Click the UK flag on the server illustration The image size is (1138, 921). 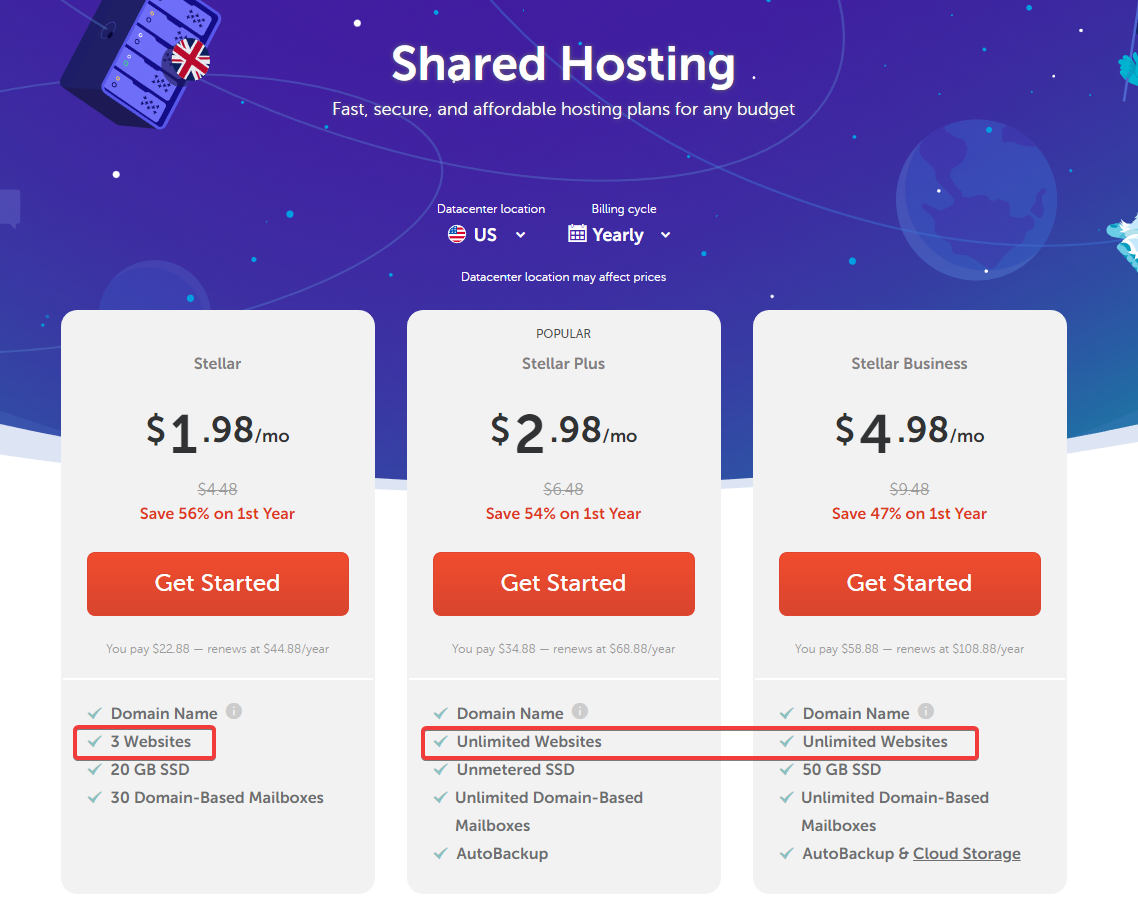coord(189,60)
